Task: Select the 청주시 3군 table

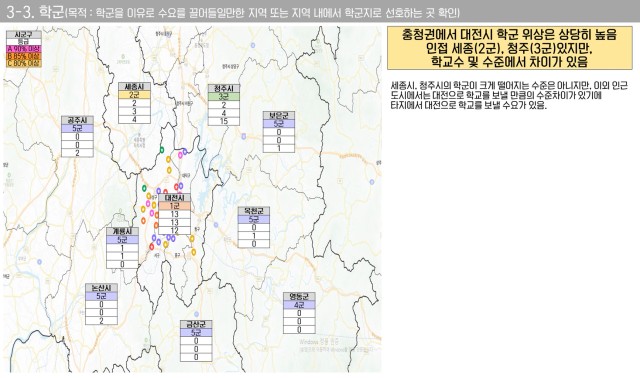Action: pyautogui.click(x=224, y=105)
